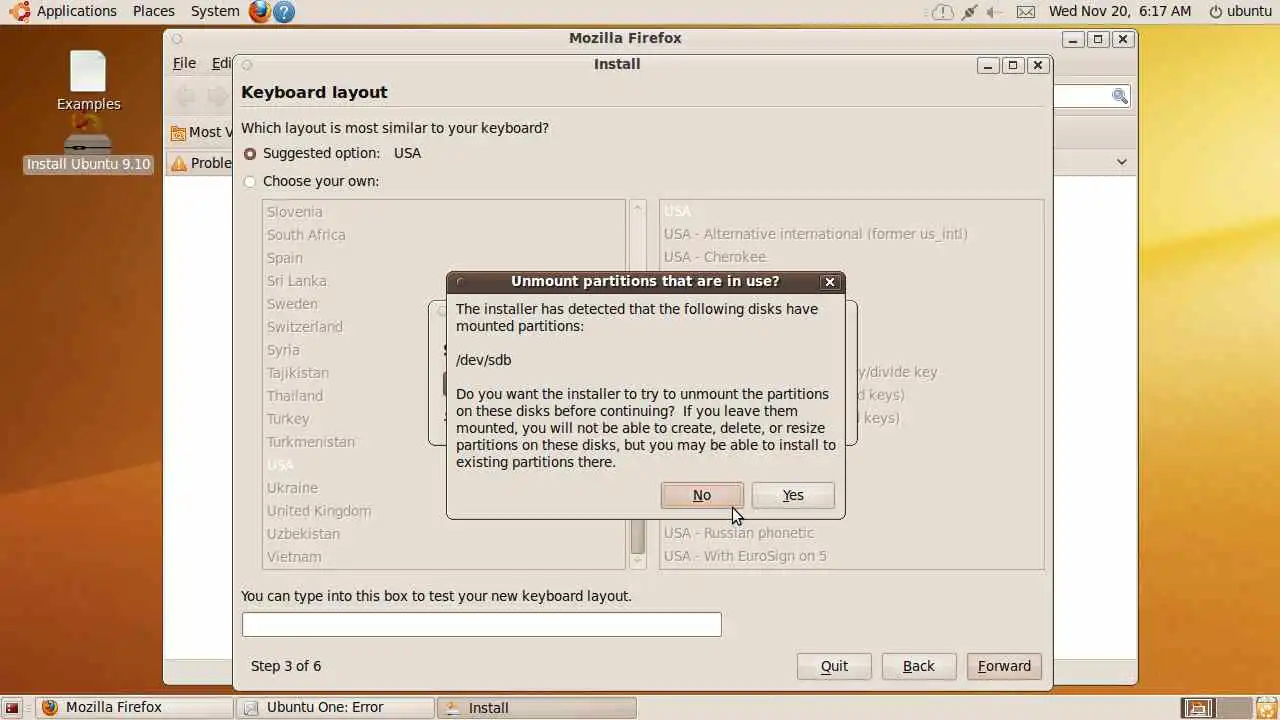Screen dimensions: 1280x720
Task: Select Spain in the country list
Action: tap(444, 258)
